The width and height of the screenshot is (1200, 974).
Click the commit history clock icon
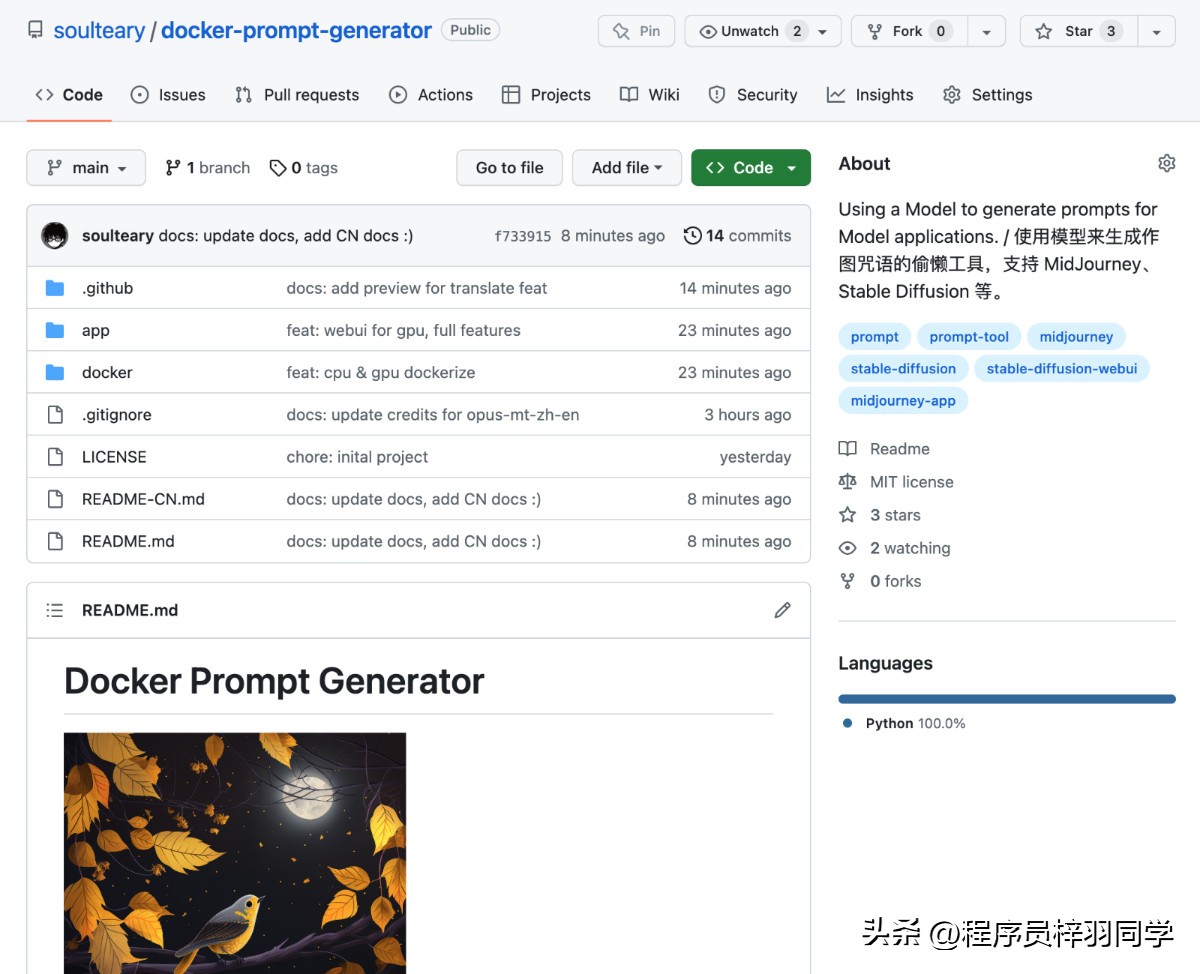[692, 236]
